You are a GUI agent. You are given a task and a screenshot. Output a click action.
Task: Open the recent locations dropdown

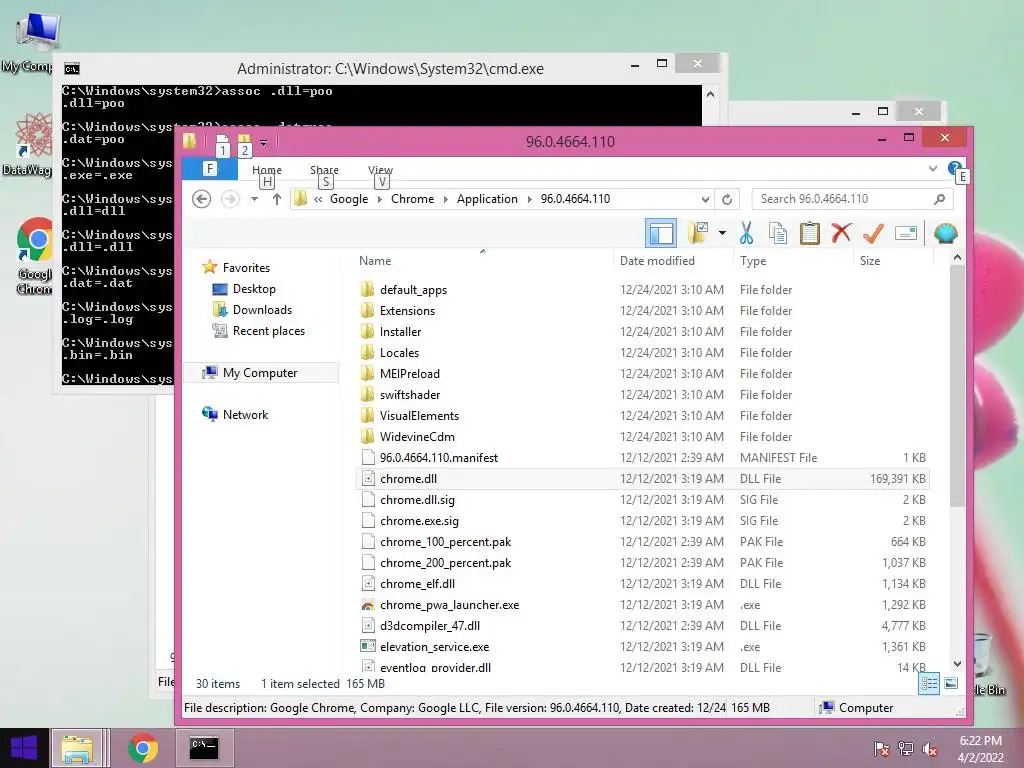254,199
